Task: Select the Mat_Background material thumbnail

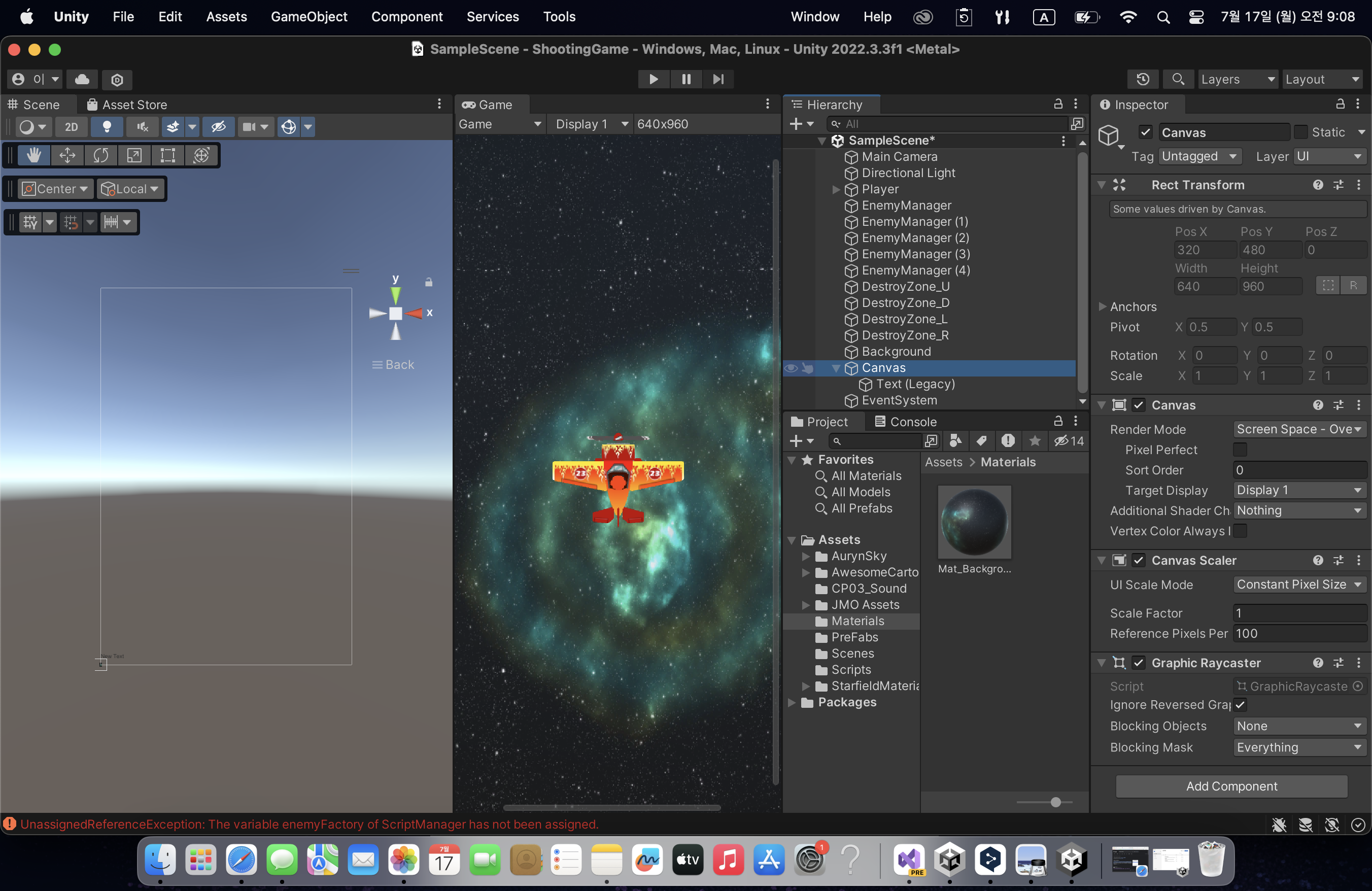Action: (x=974, y=522)
